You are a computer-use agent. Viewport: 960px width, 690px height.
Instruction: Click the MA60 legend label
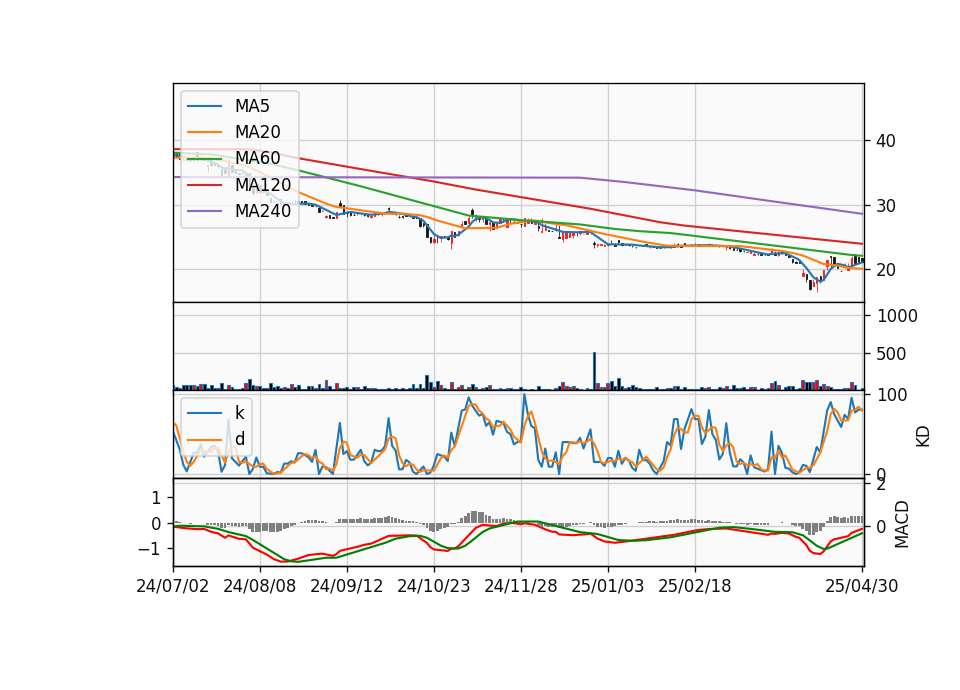coord(257,158)
